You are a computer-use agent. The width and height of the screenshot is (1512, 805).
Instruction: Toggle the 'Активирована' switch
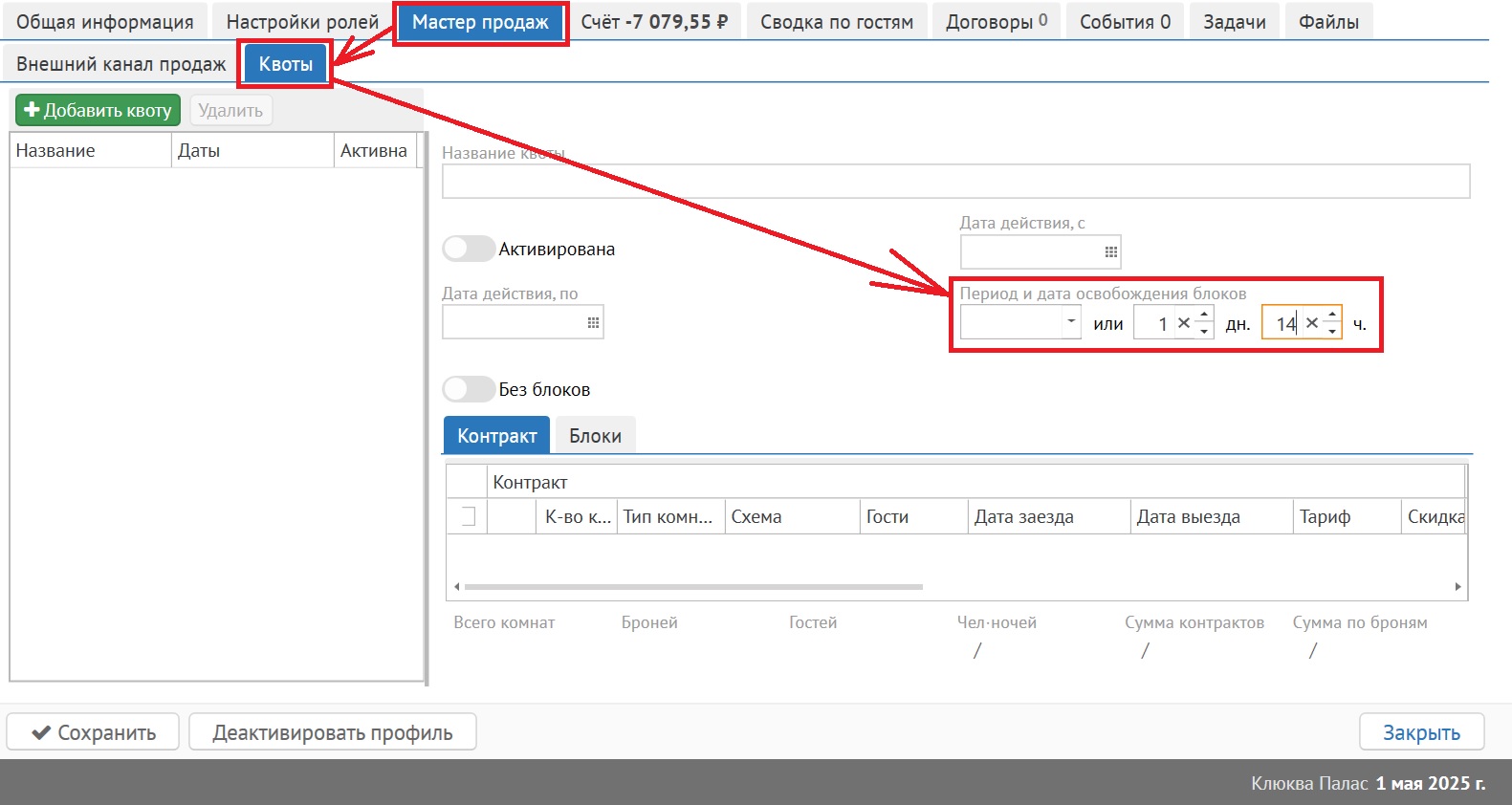point(468,249)
